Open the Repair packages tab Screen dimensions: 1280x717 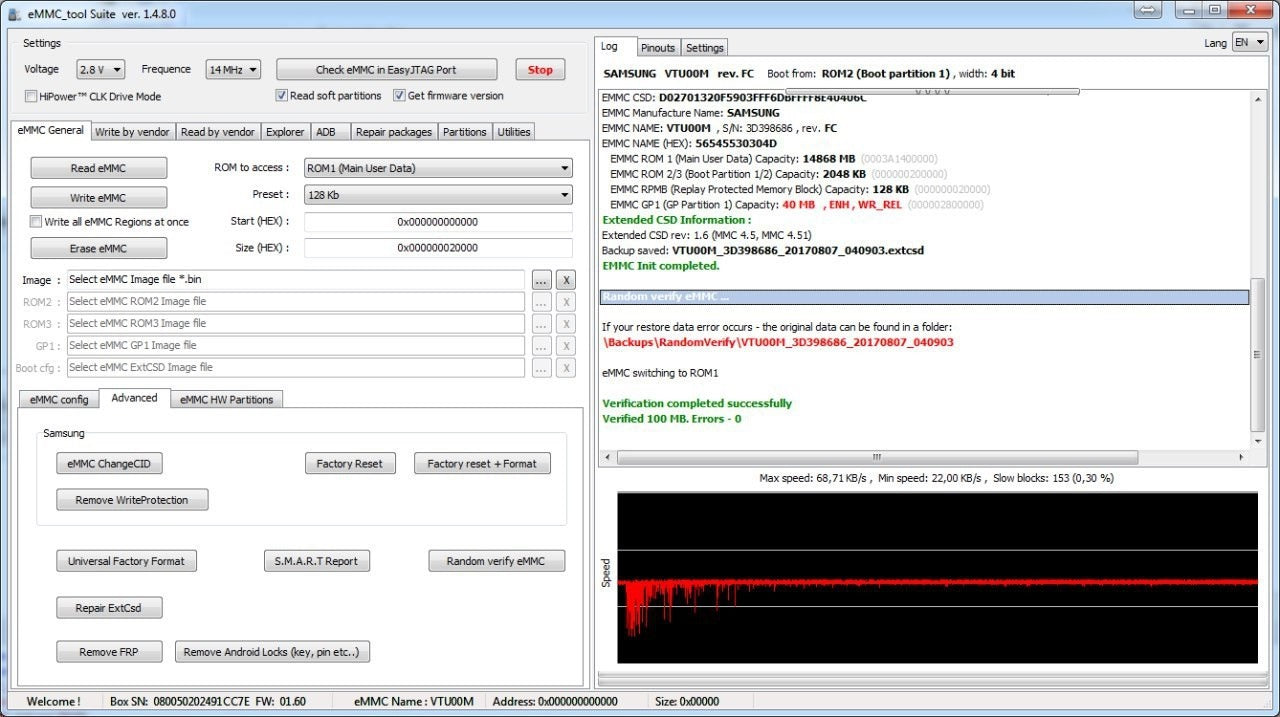[393, 132]
